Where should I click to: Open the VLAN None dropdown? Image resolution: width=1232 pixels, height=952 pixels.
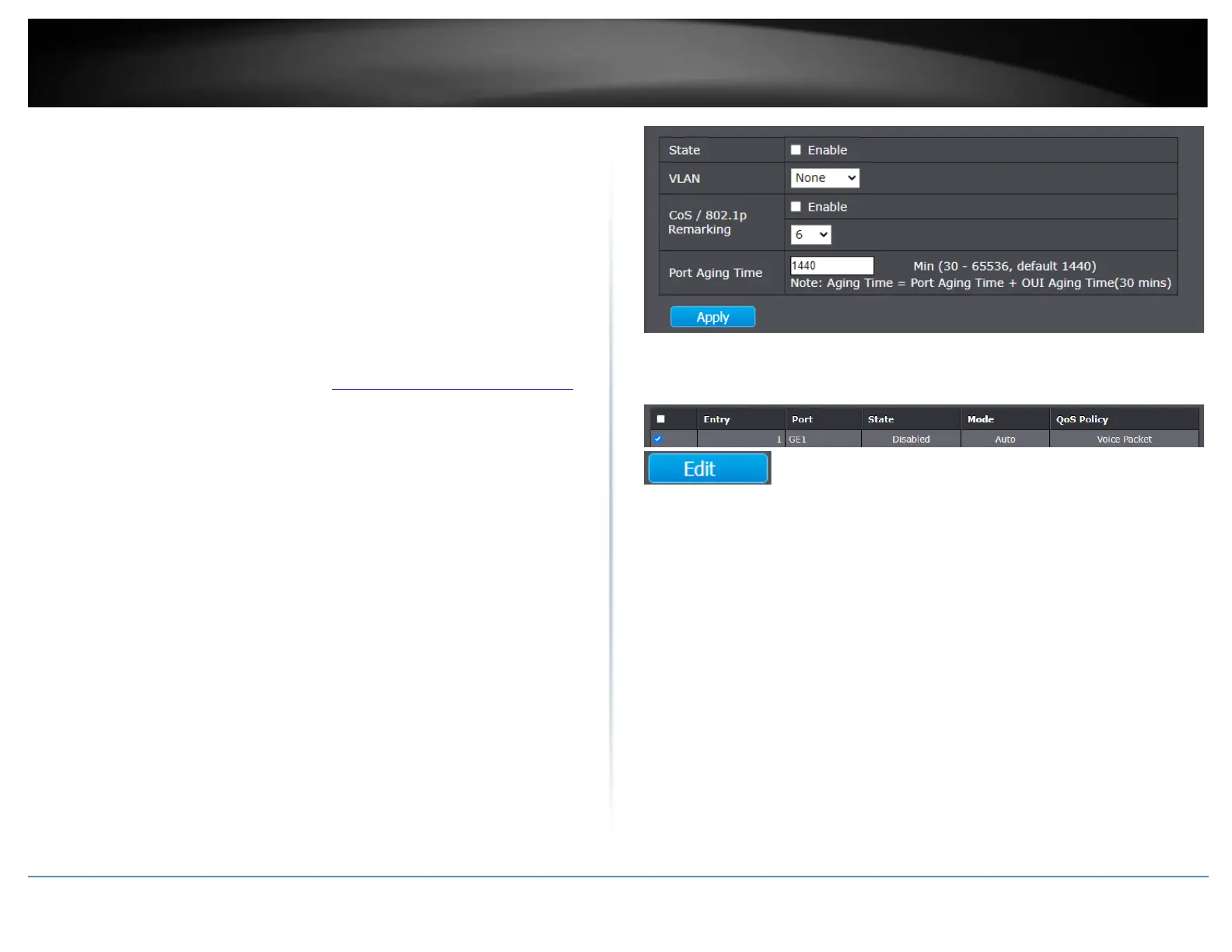click(x=824, y=178)
